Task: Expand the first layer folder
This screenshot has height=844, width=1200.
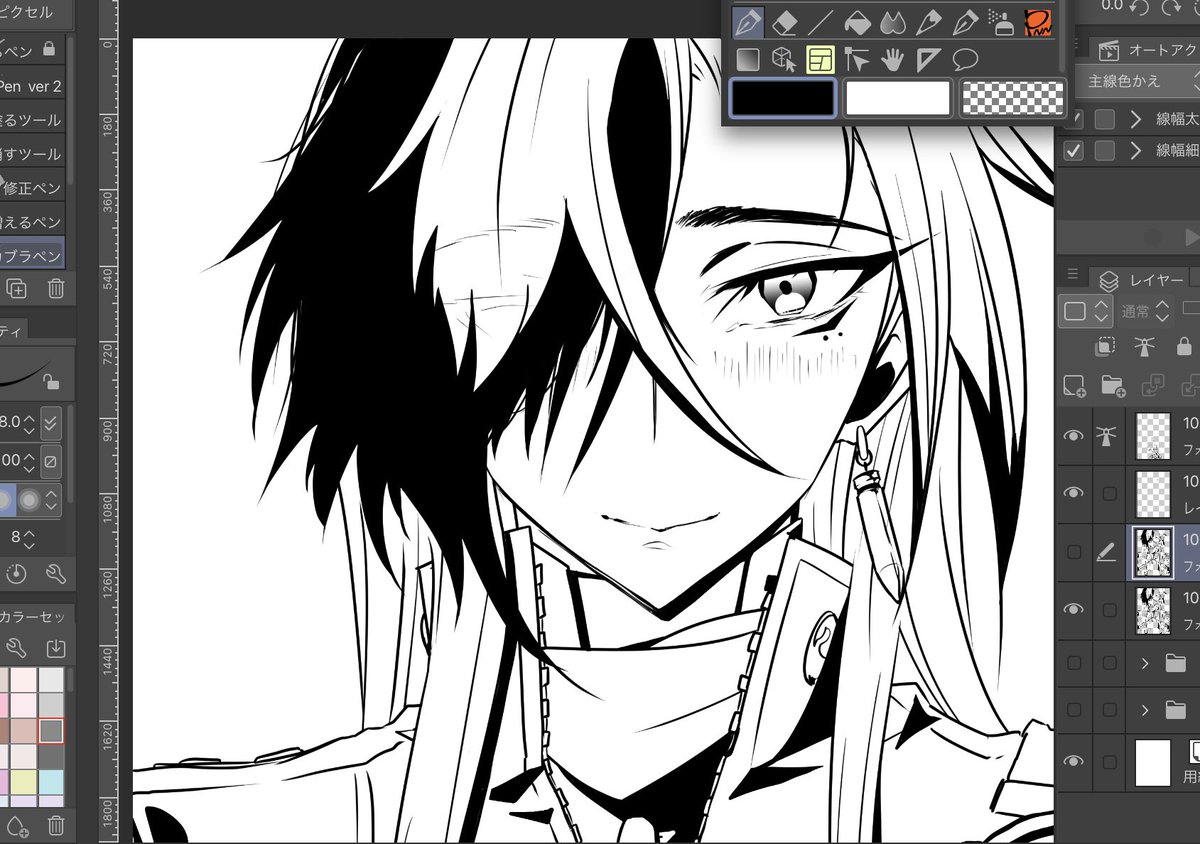Action: point(1145,662)
